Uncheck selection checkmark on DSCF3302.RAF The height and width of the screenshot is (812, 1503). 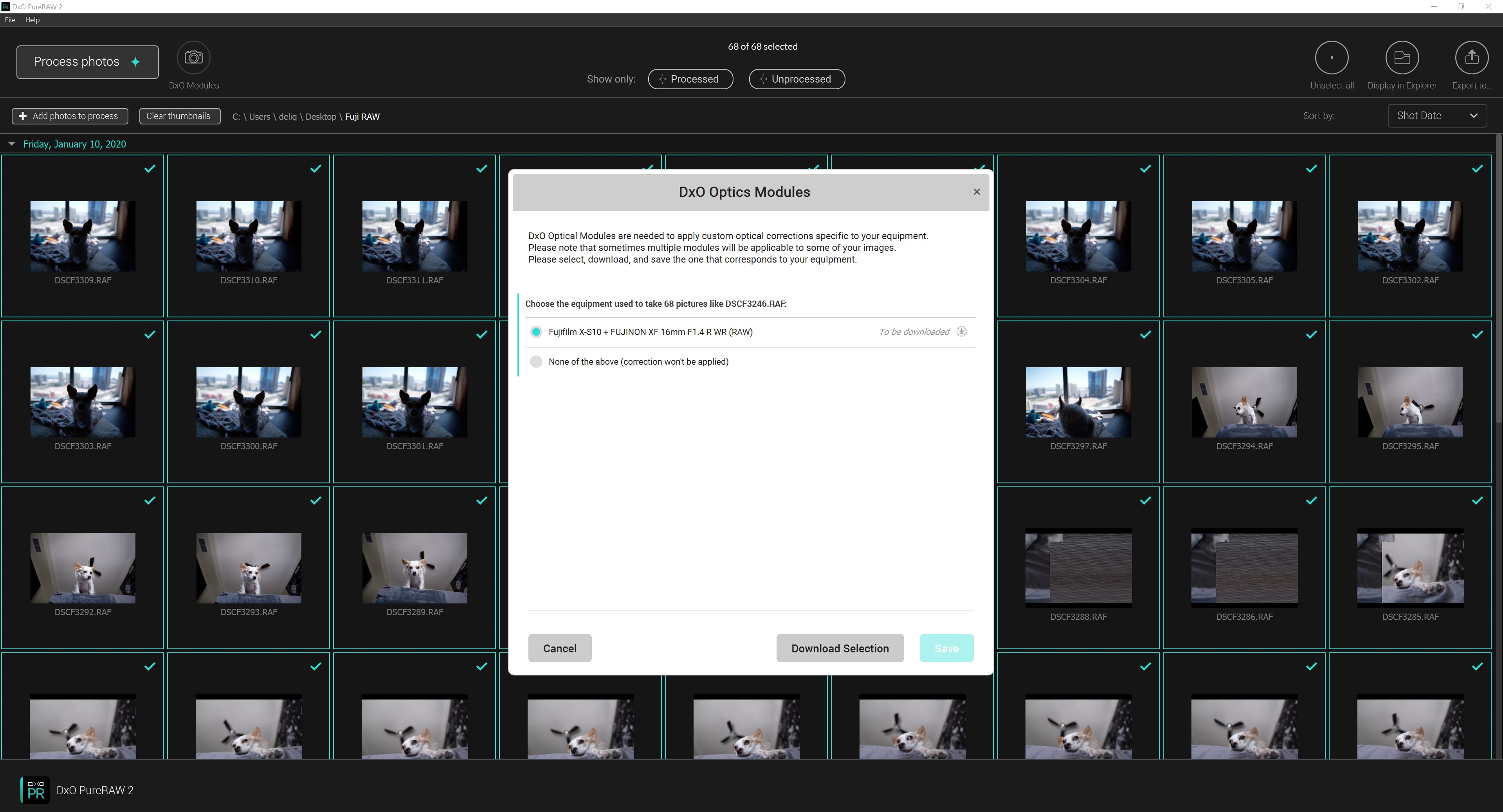point(1477,169)
